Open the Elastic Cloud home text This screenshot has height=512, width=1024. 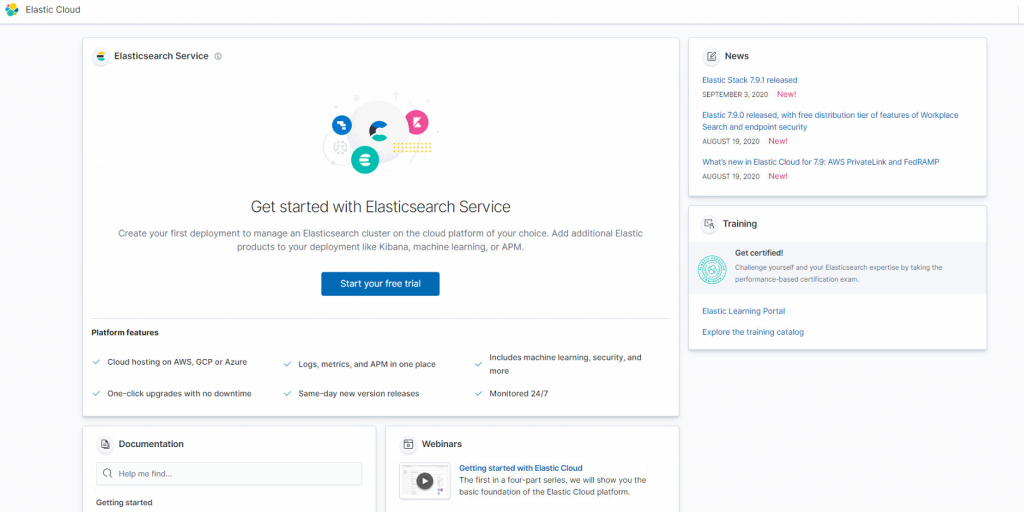pyautogui.click(x=53, y=10)
